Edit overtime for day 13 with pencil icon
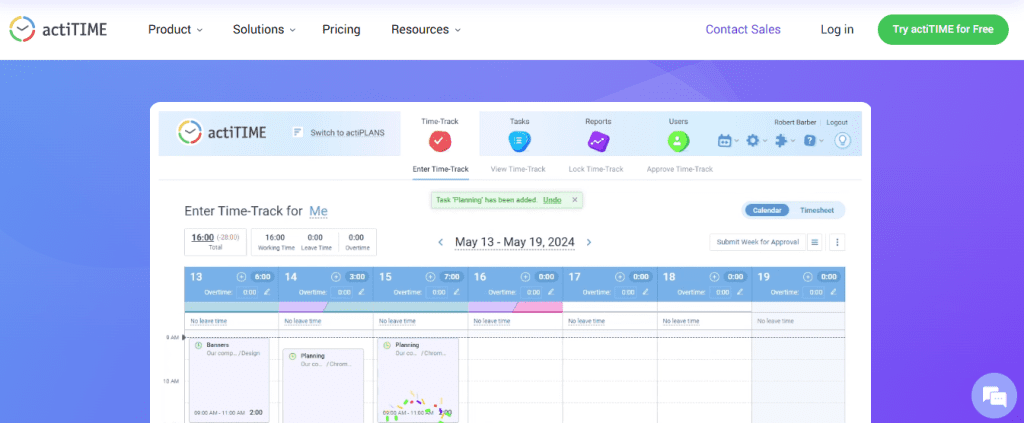1024x423 pixels. pyautogui.click(x=267, y=292)
